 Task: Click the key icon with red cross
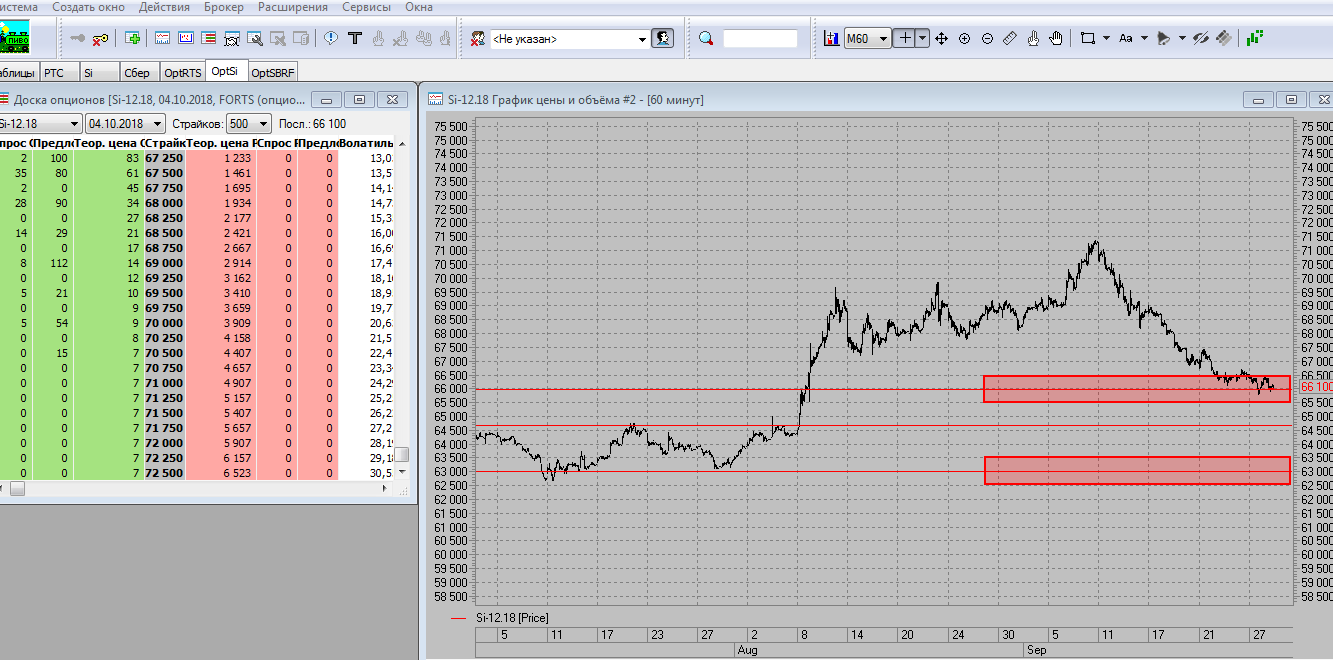[x=101, y=38]
